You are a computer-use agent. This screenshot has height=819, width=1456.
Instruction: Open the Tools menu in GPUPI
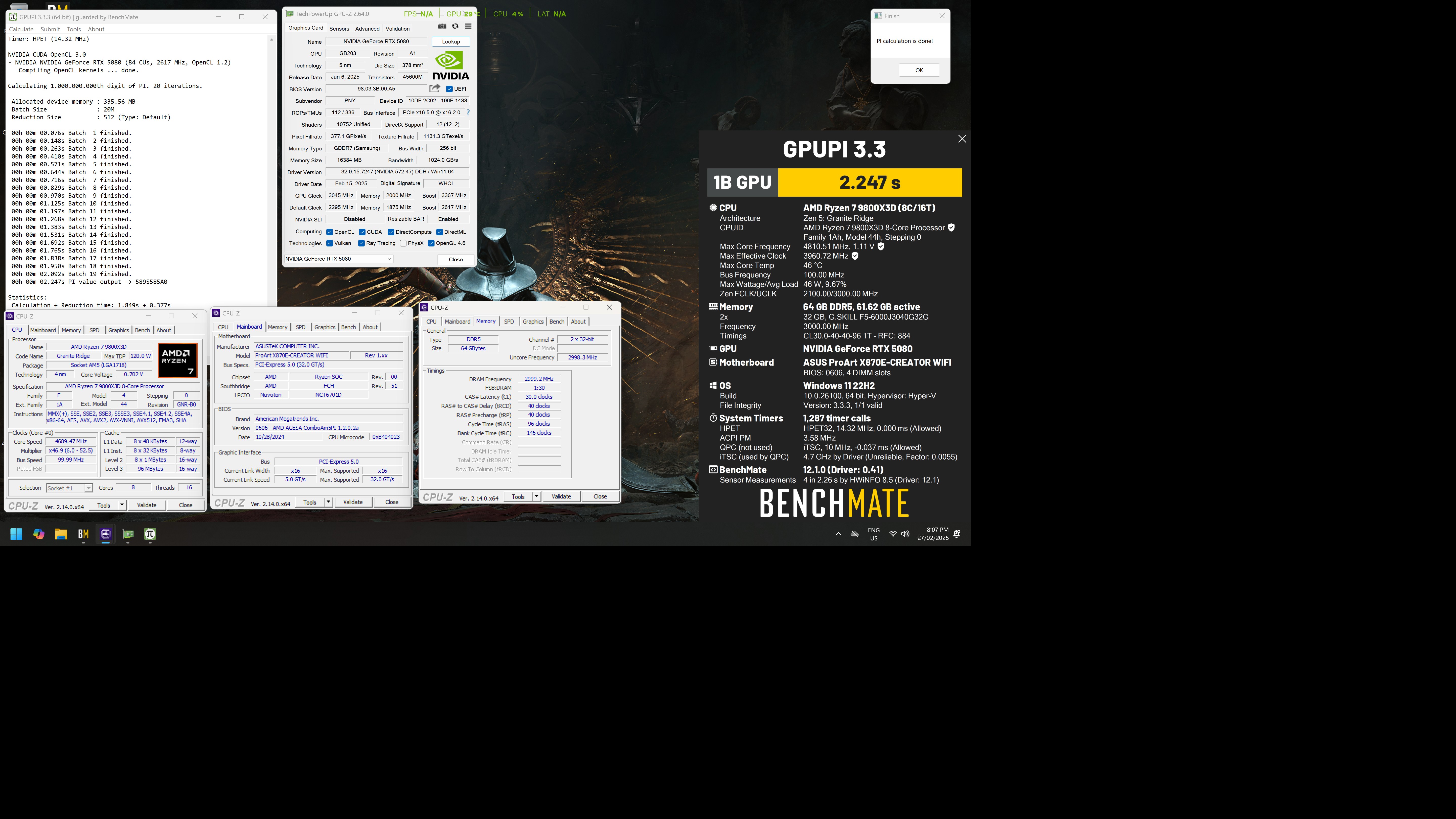pos(74,29)
